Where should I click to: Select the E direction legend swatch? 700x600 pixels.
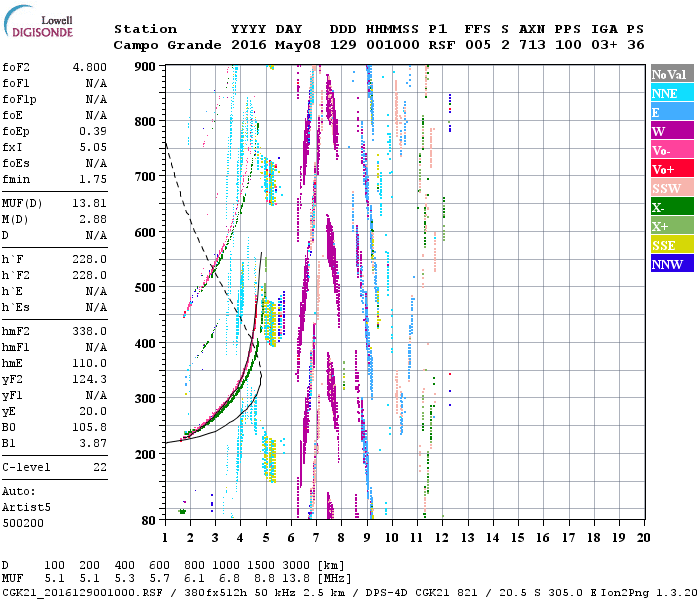click(x=672, y=112)
